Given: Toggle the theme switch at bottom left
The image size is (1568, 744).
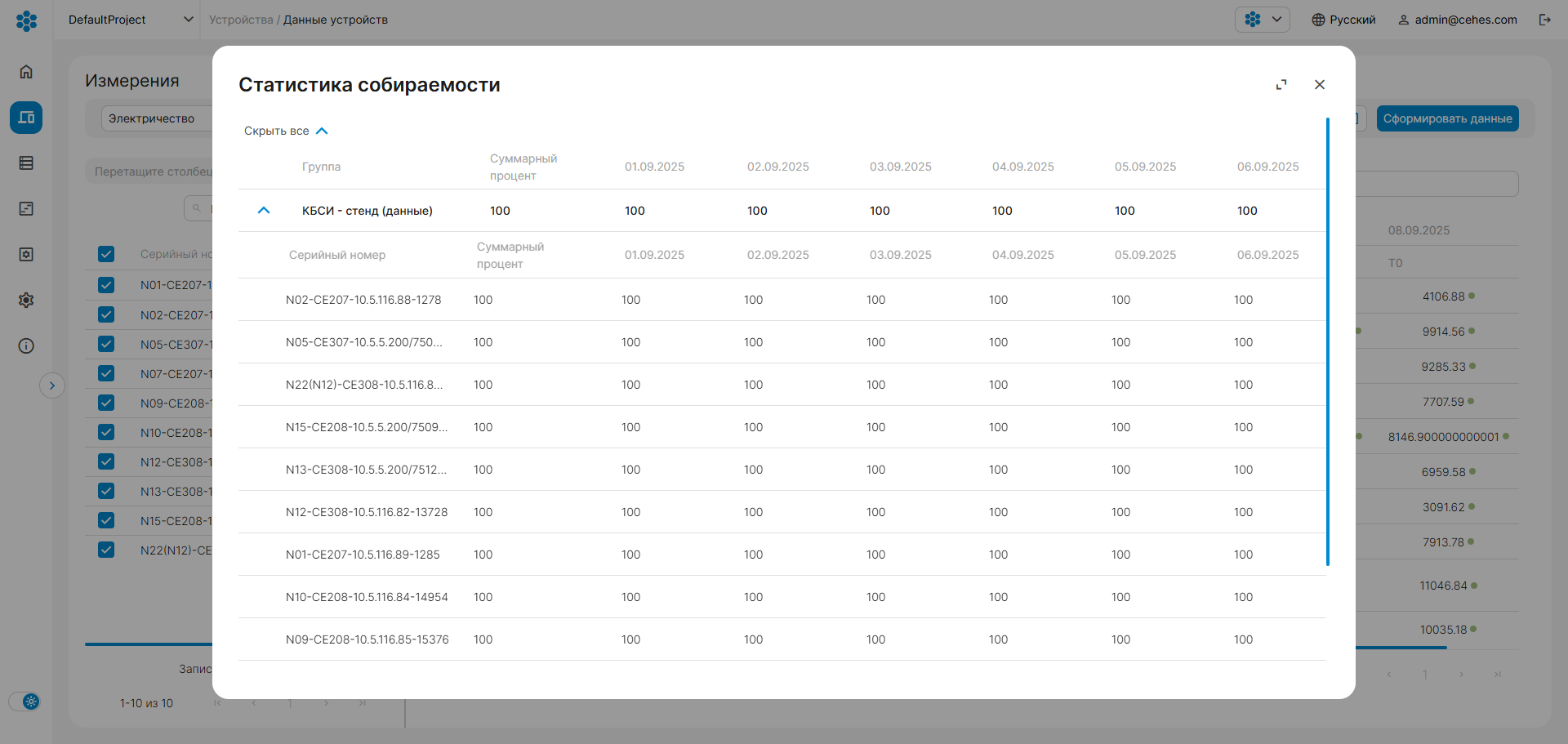Looking at the screenshot, I should pyautogui.click(x=25, y=702).
